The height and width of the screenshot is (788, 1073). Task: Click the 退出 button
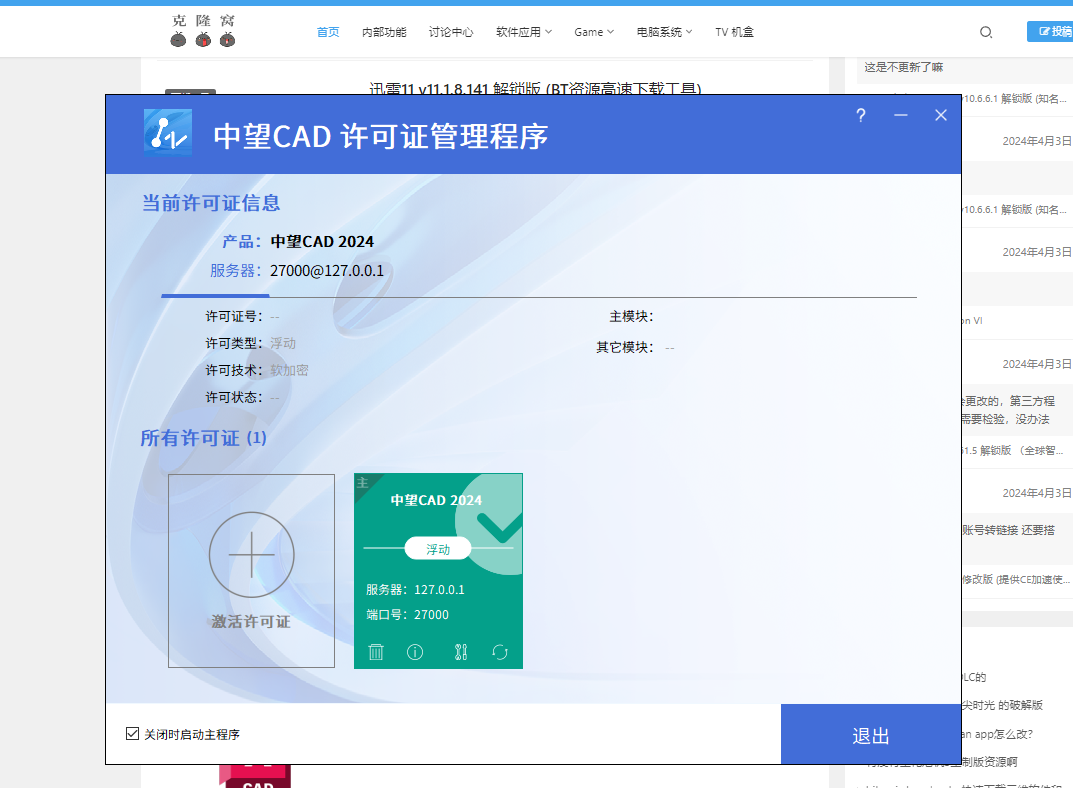pyautogui.click(x=870, y=735)
